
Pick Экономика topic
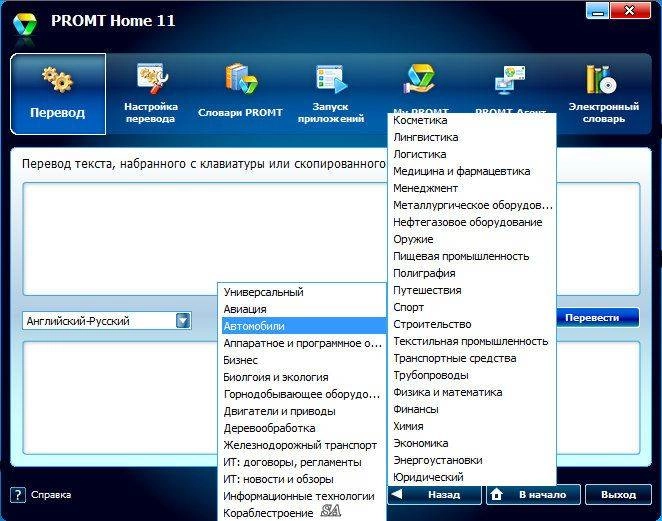[472, 443]
